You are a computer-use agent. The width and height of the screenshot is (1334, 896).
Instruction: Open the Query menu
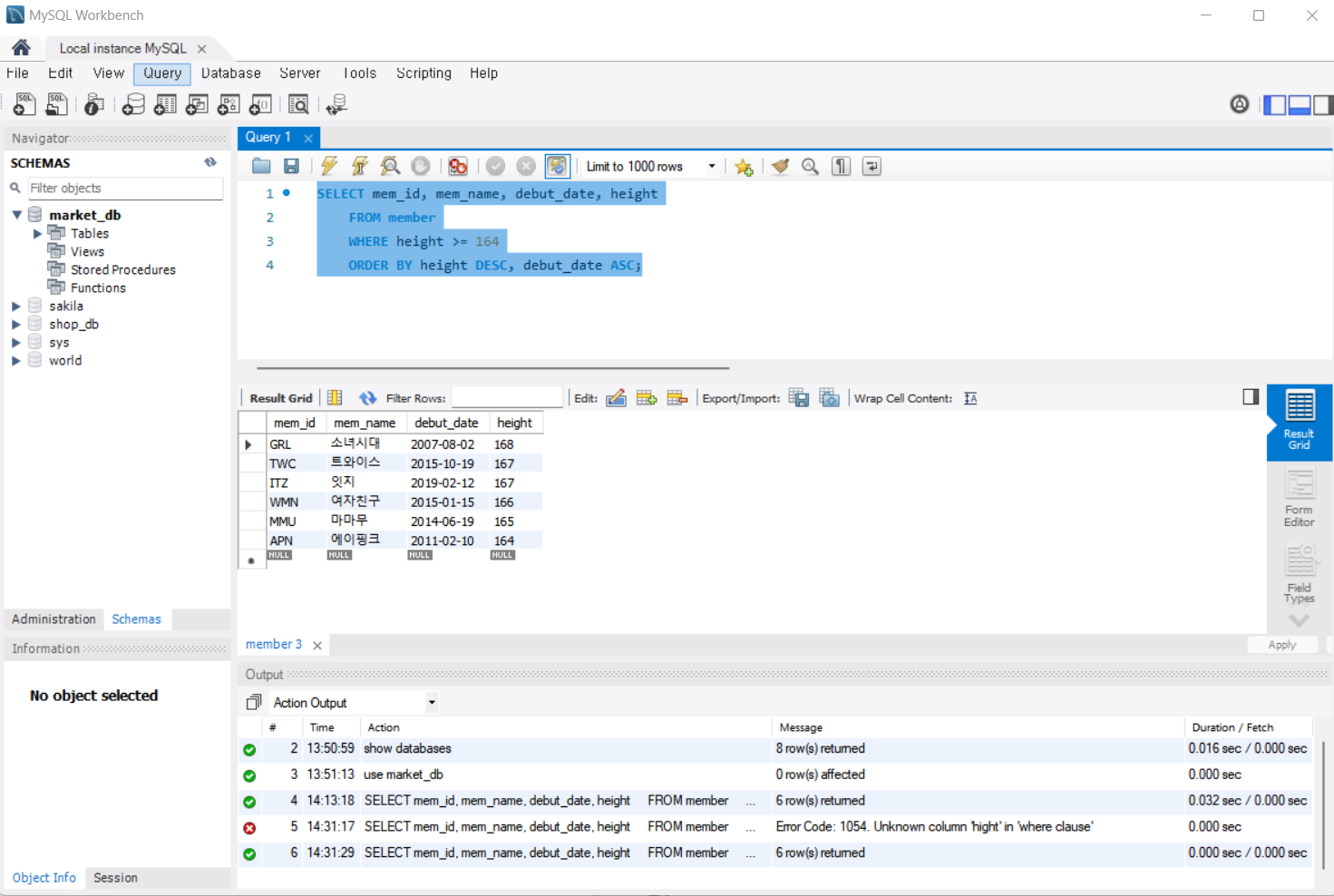click(162, 73)
